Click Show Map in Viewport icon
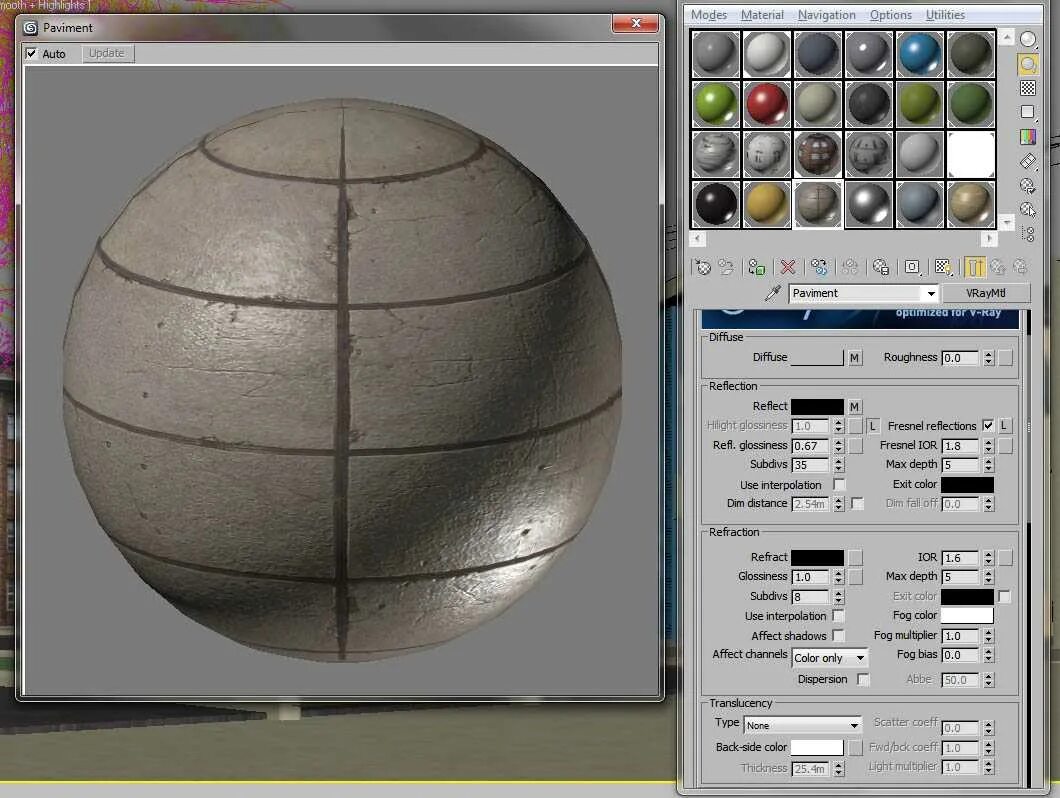This screenshot has width=1060, height=798. coord(942,268)
